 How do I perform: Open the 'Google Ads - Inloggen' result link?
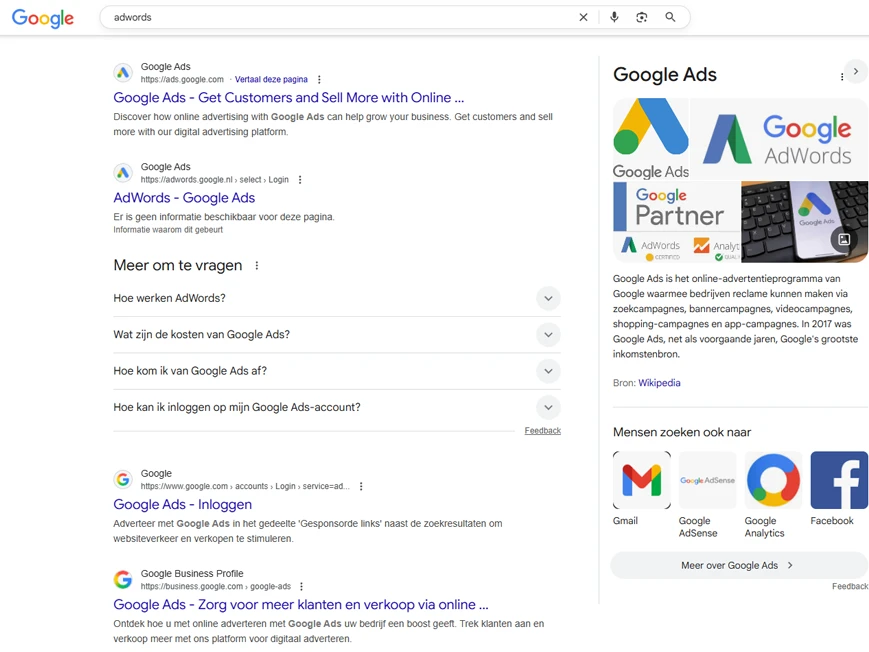(x=182, y=505)
